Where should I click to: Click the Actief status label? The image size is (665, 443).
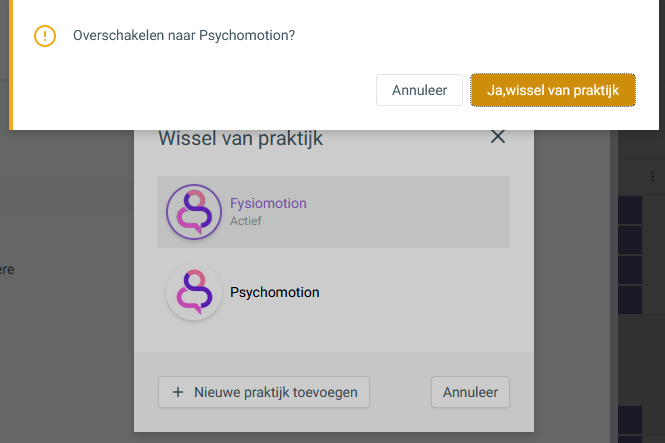coord(246,221)
